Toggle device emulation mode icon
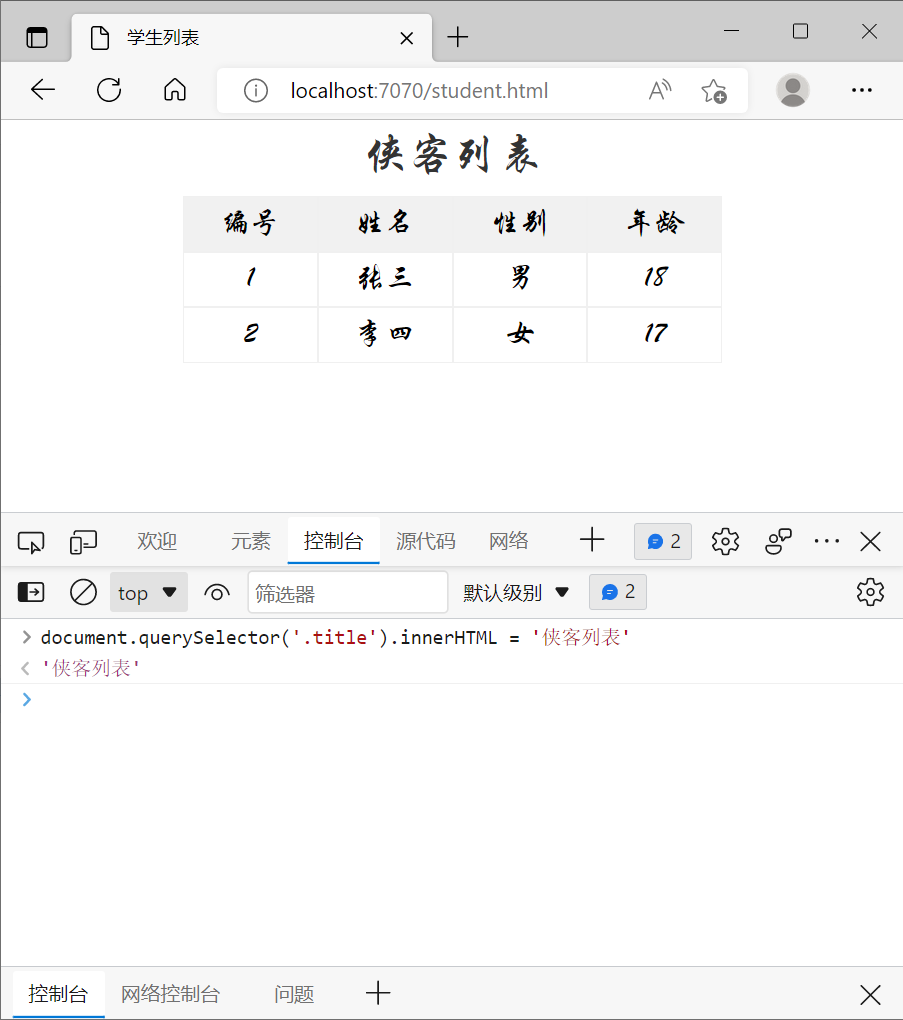This screenshot has width=903, height=1020. [83, 542]
